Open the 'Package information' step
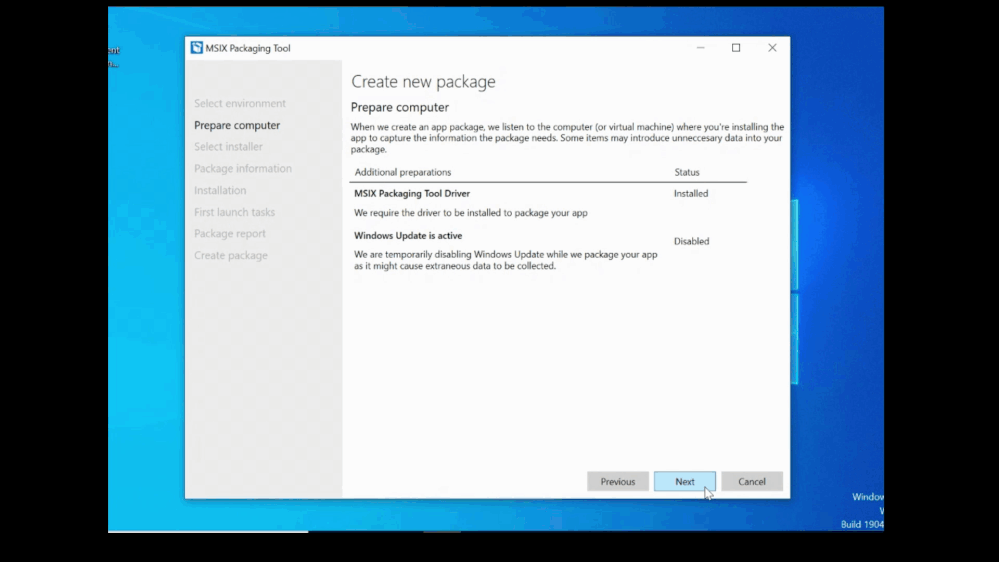 coord(243,168)
